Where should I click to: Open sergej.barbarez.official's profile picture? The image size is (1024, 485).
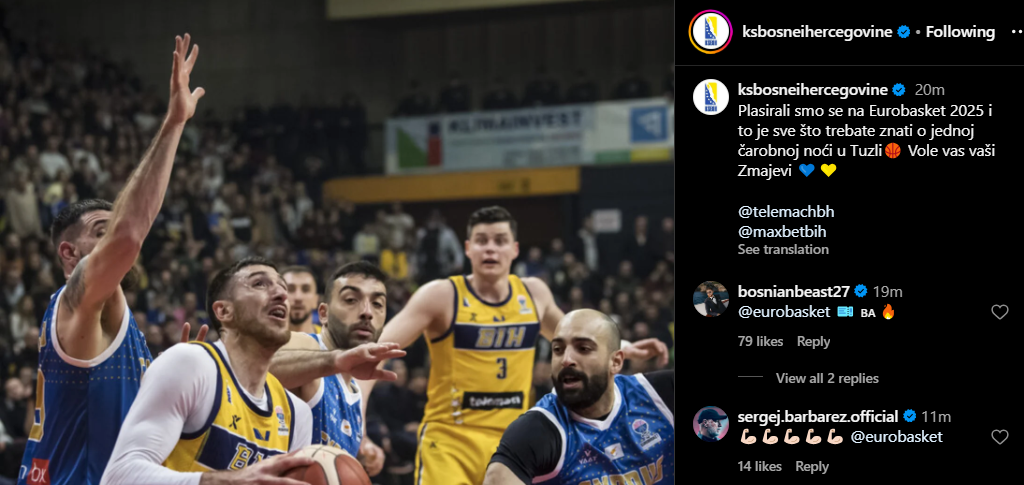click(711, 424)
